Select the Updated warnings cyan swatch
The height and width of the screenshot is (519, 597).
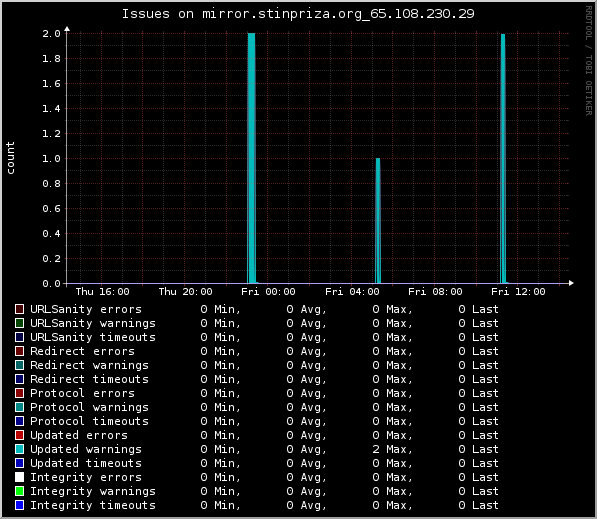tap(19, 449)
